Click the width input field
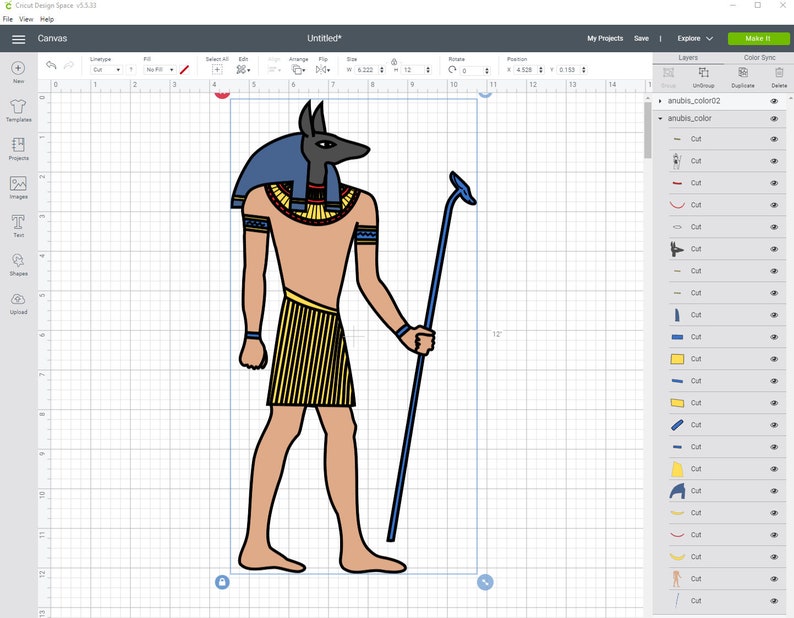This screenshot has height=618, width=794. (x=366, y=70)
